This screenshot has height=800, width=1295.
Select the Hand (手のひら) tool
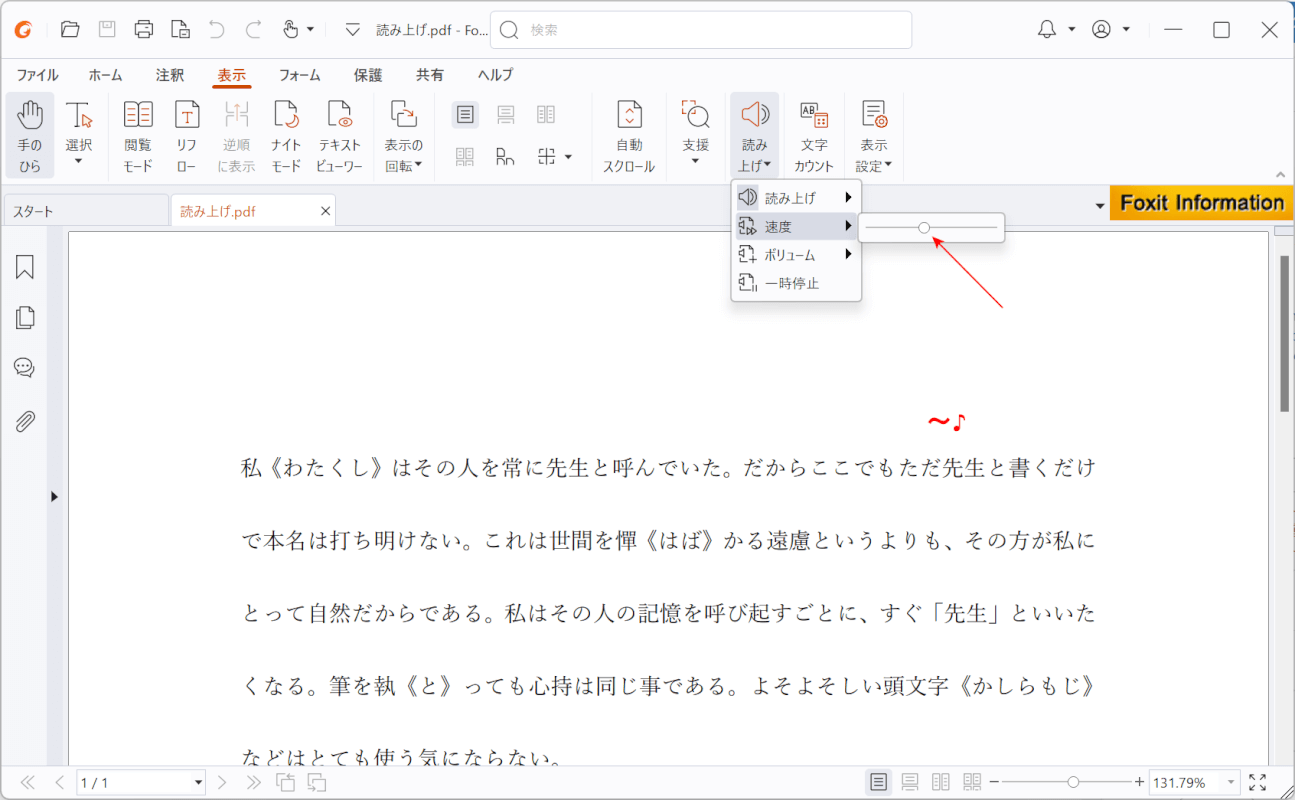click(30, 136)
